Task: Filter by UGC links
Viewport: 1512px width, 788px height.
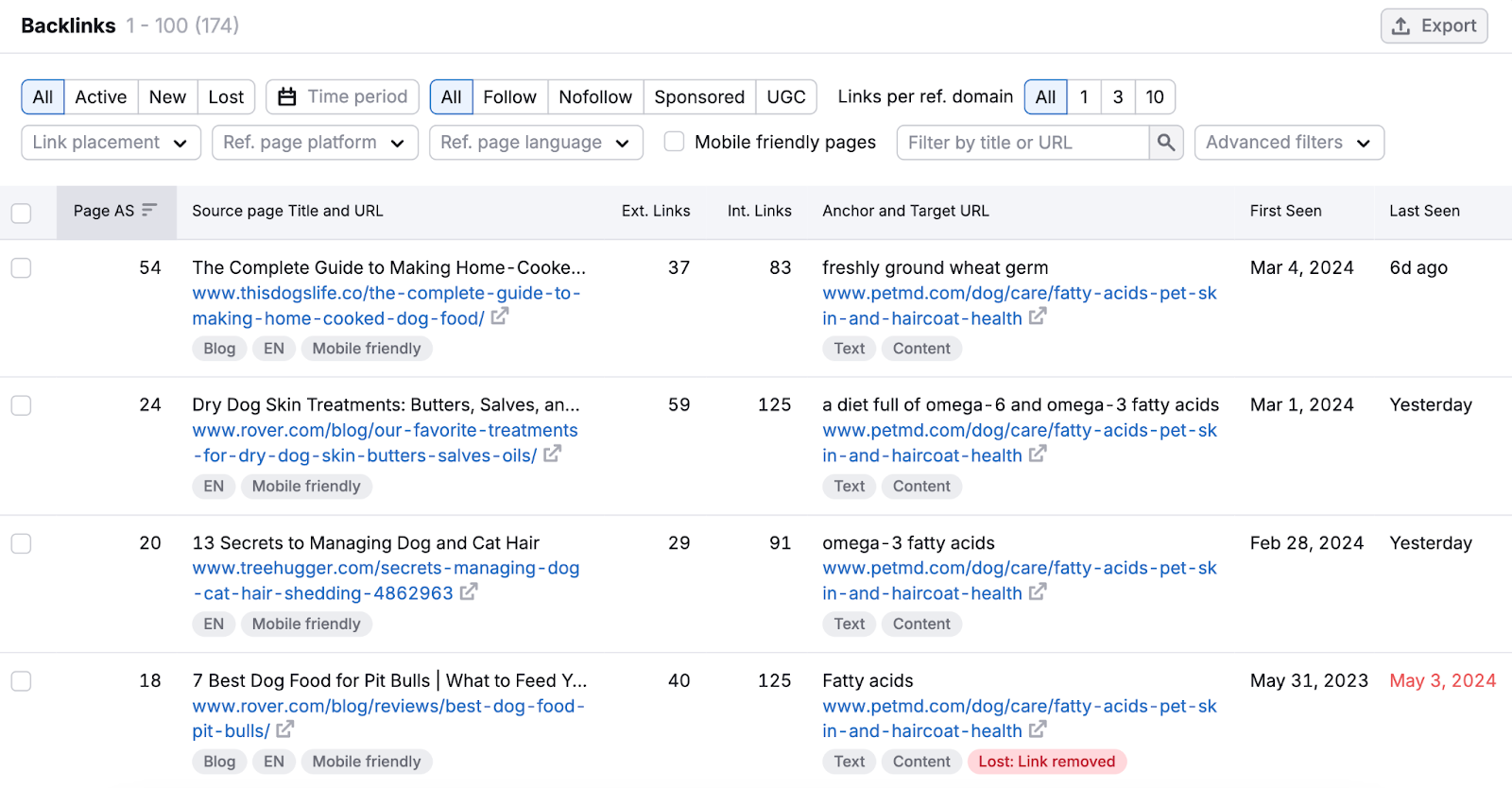Action: 786,96
